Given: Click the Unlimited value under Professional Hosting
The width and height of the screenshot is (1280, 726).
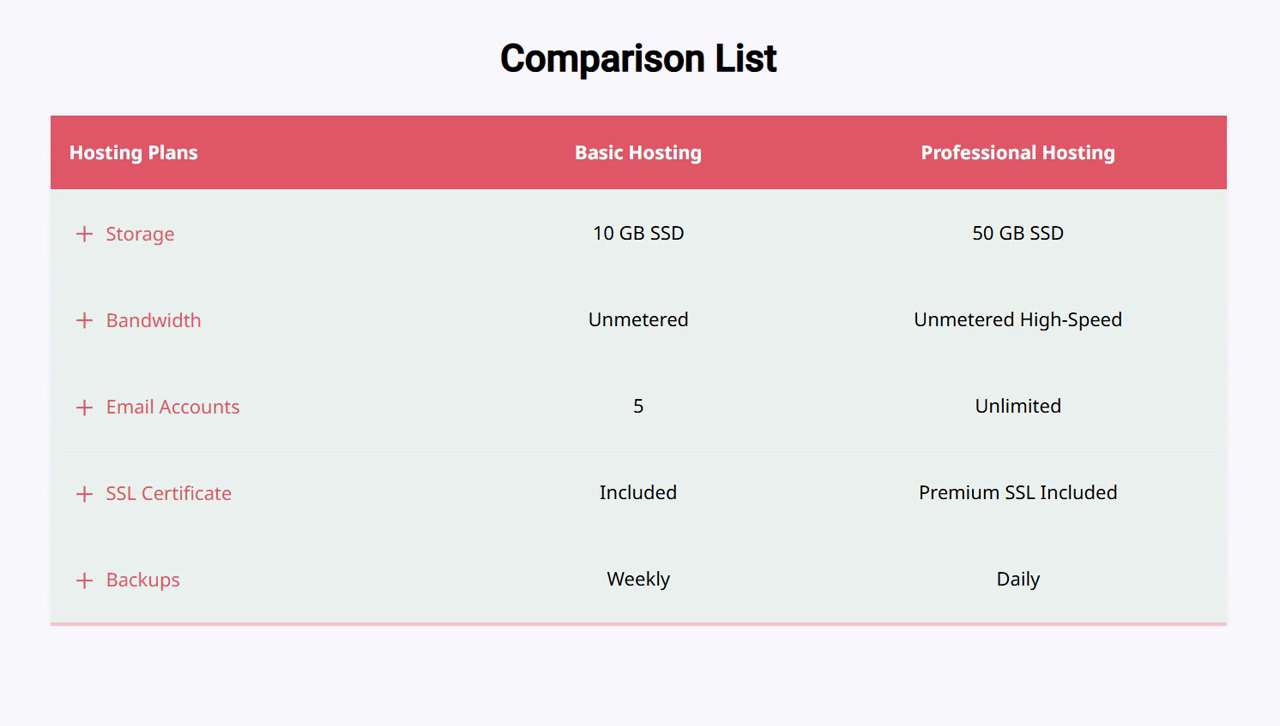Looking at the screenshot, I should [1018, 406].
